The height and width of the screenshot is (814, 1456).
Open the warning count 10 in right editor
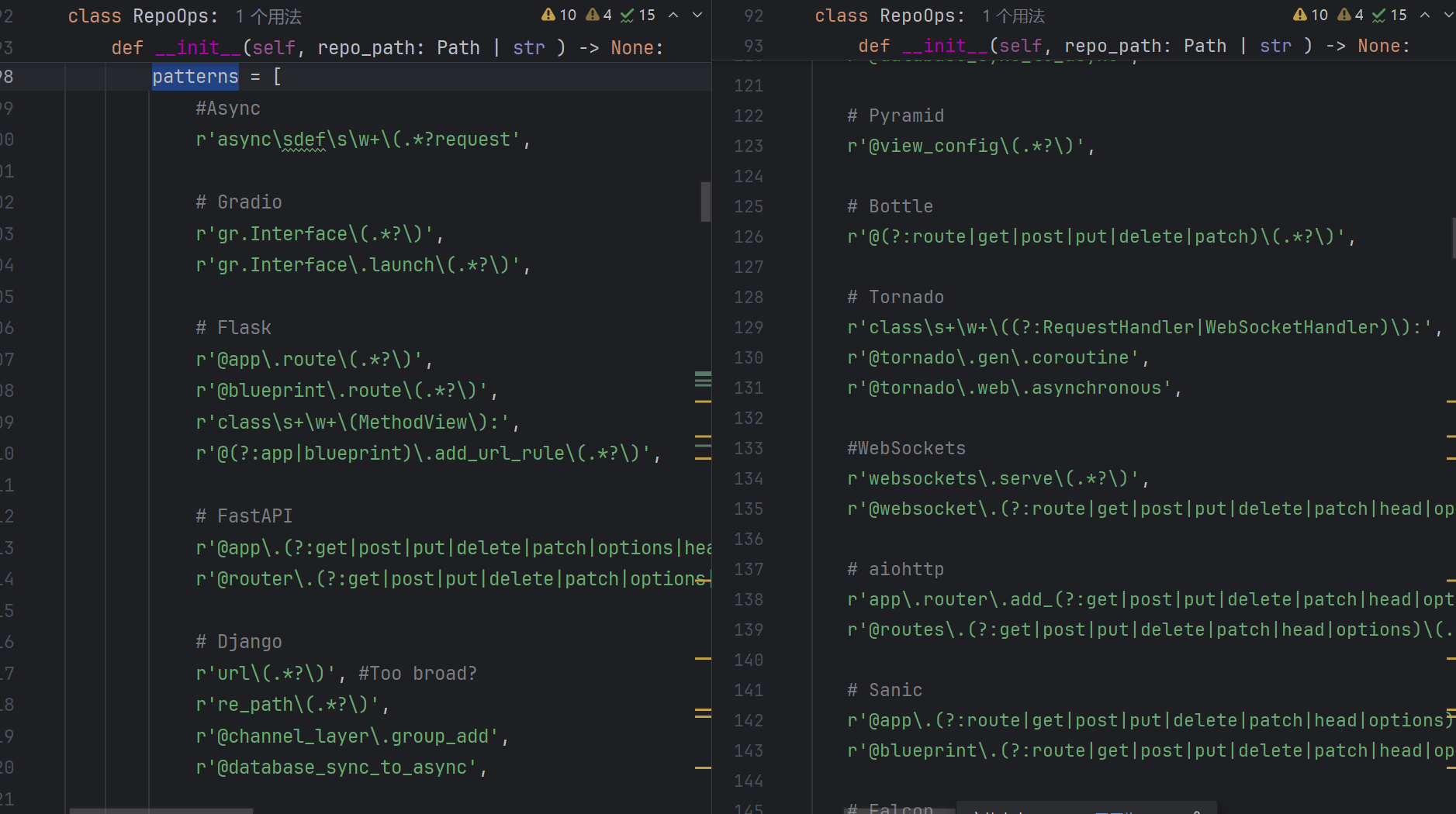[x=1311, y=15]
